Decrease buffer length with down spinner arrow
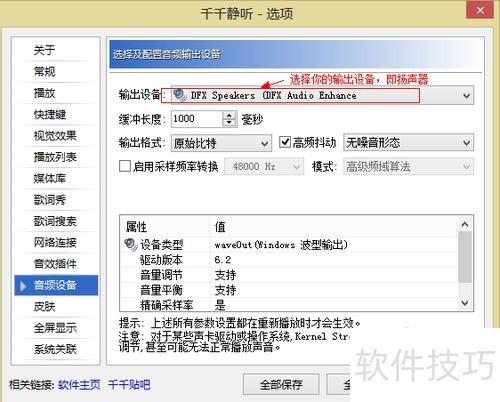Image resolution: width=500 pixels, height=402 pixels. click(229, 123)
